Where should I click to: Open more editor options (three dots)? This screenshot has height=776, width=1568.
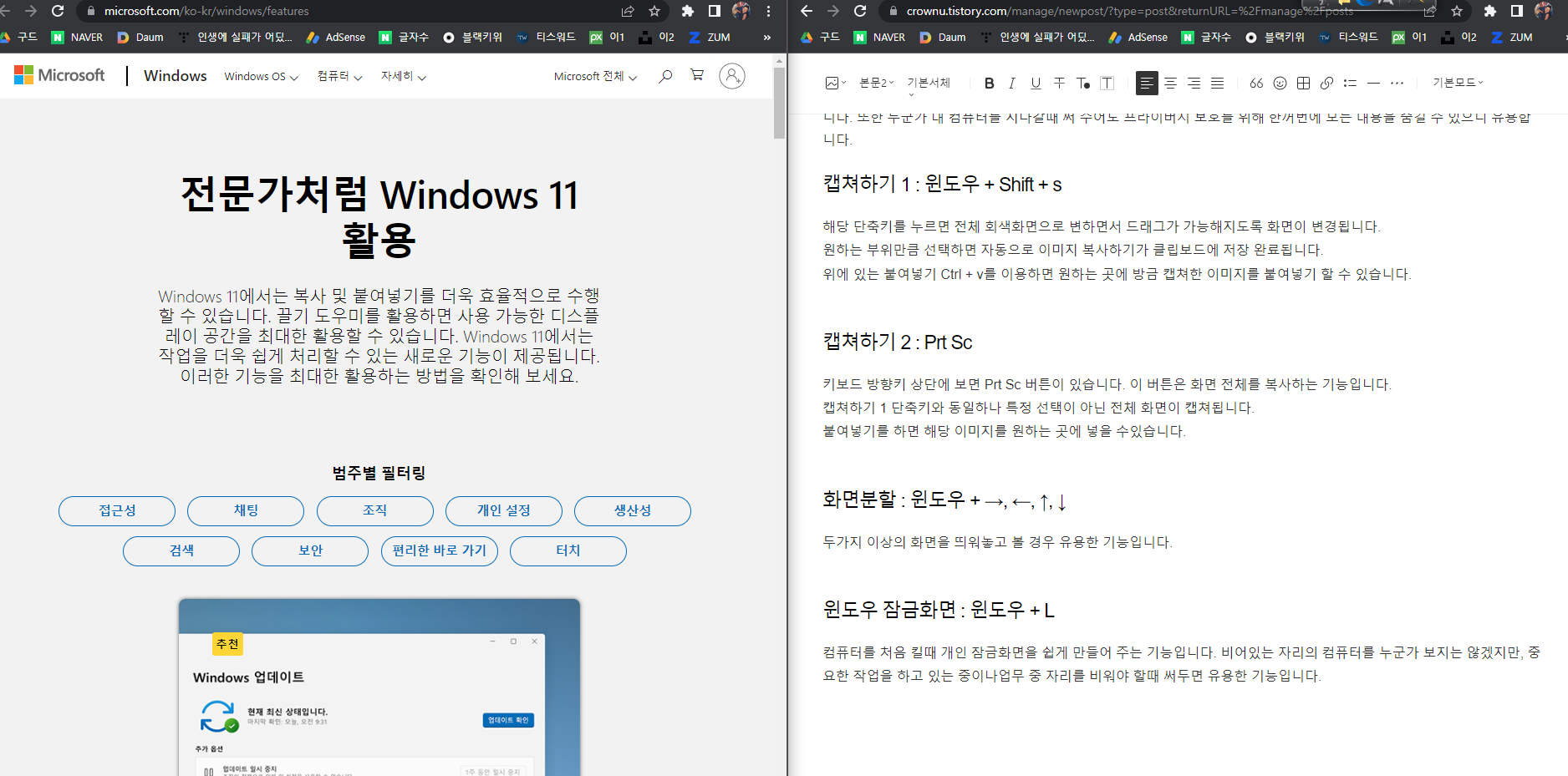(x=1397, y=83)
